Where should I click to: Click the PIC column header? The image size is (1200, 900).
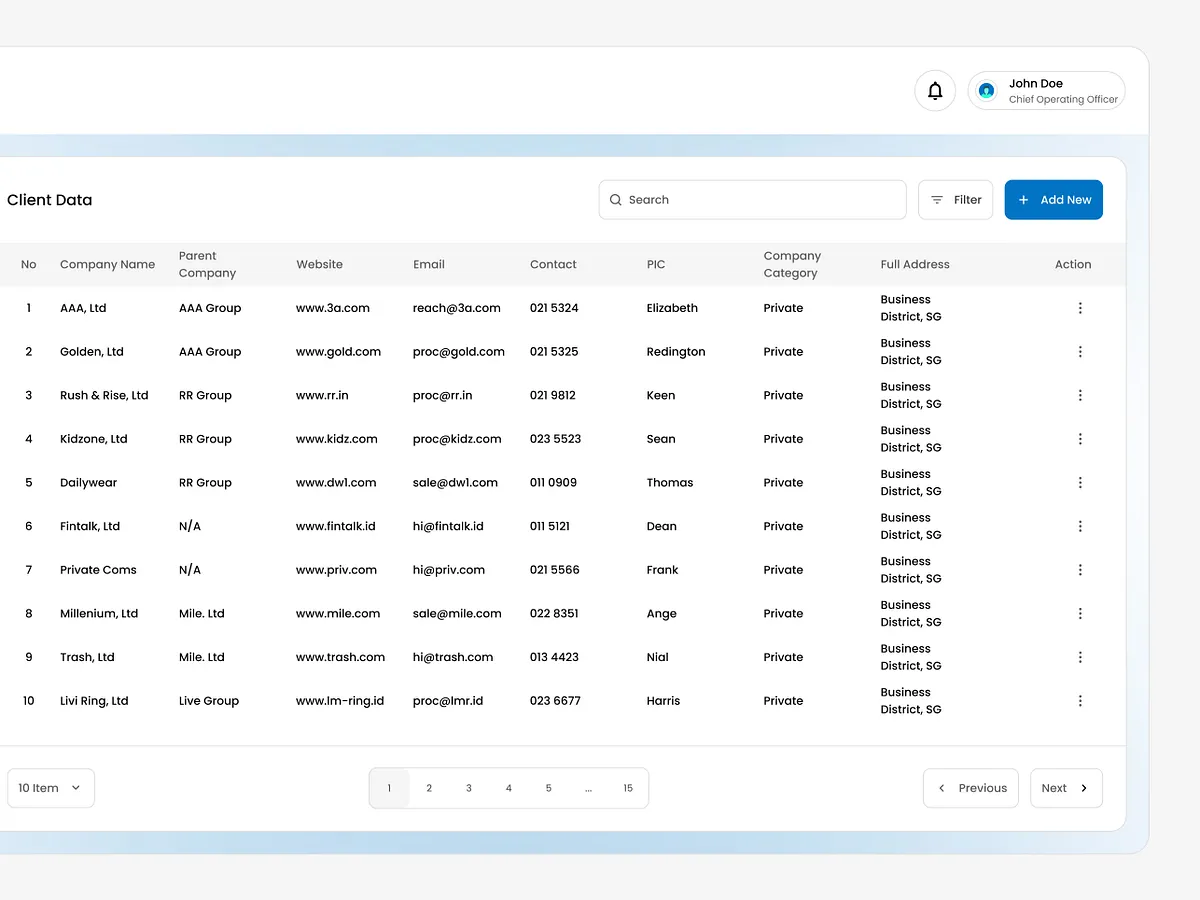coord(656,265)
